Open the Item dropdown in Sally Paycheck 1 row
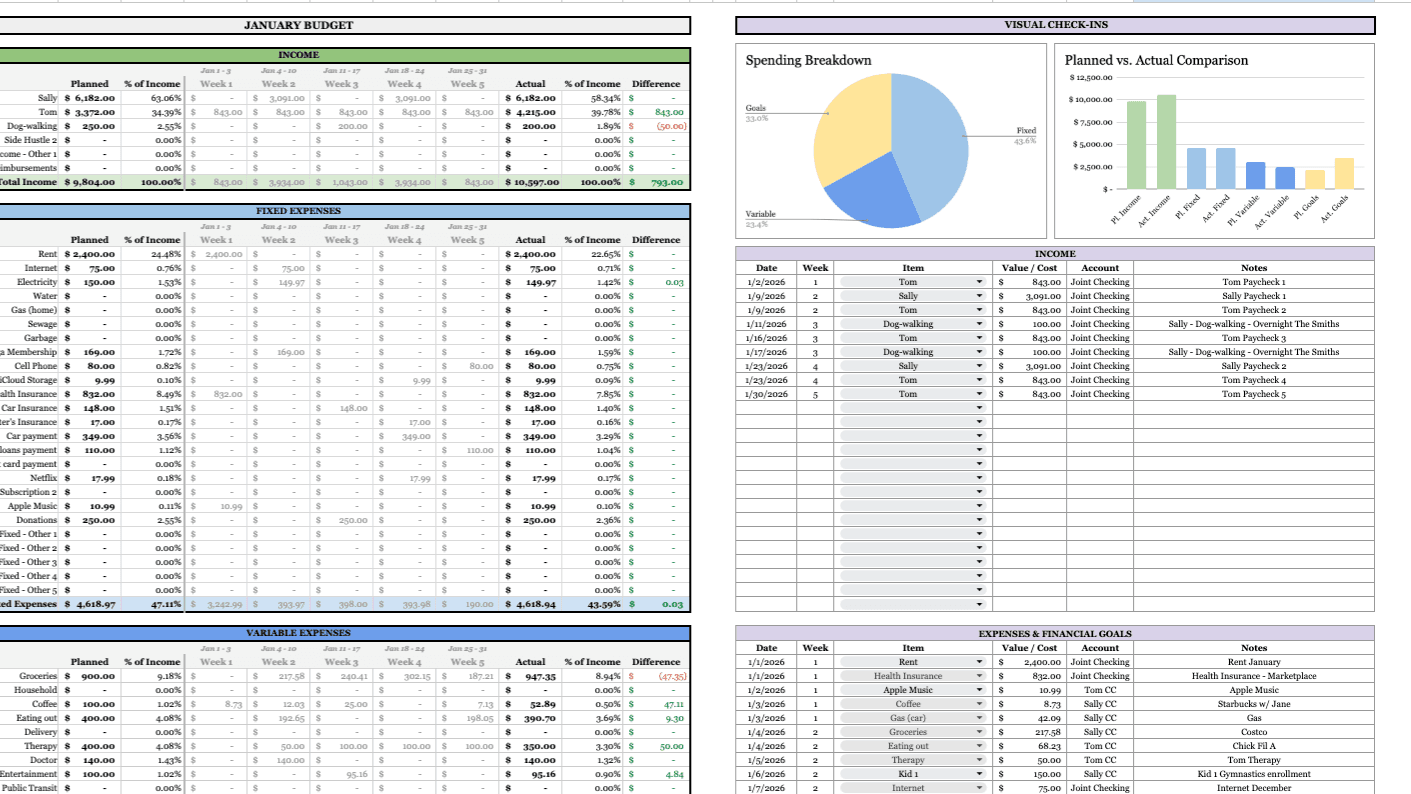This screenshot has height=794, width=1411. (x=979, y=296)
